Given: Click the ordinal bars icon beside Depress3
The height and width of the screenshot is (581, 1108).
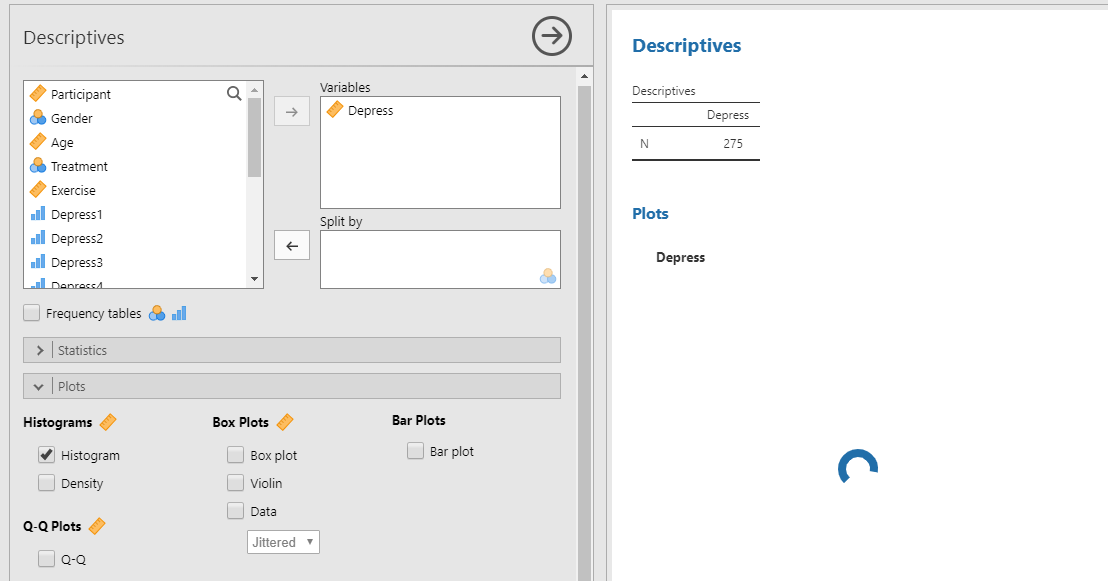Looking at the screenshot, I should [38, 262].
